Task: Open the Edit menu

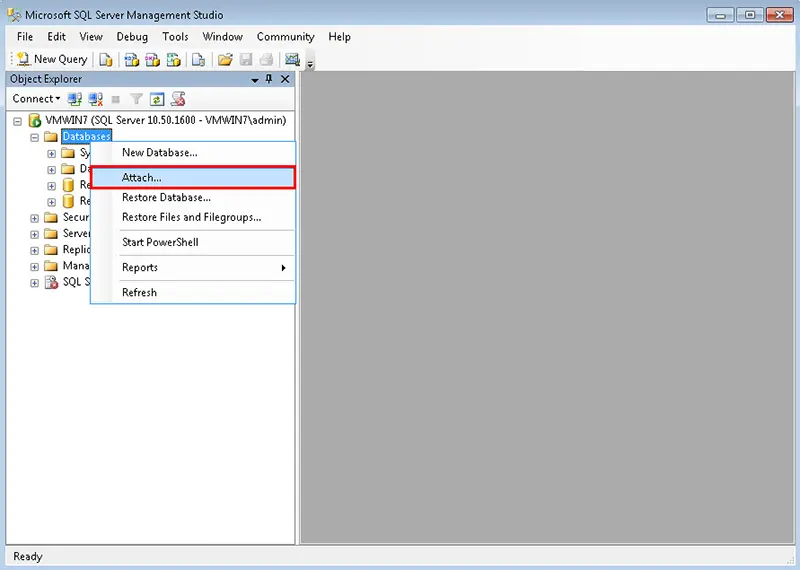Action: (56, 37)
